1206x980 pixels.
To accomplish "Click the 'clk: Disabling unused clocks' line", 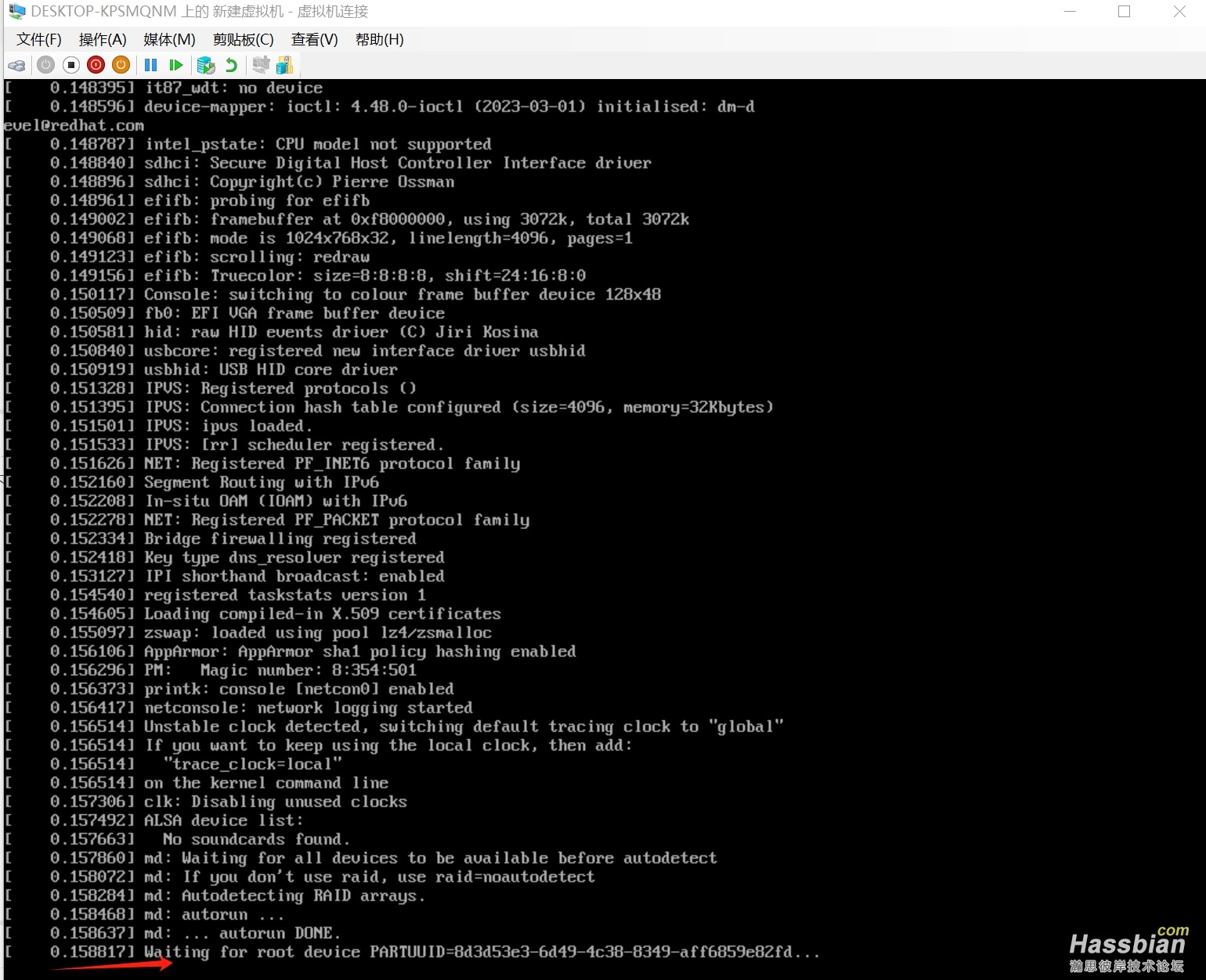I will point(206,802).
